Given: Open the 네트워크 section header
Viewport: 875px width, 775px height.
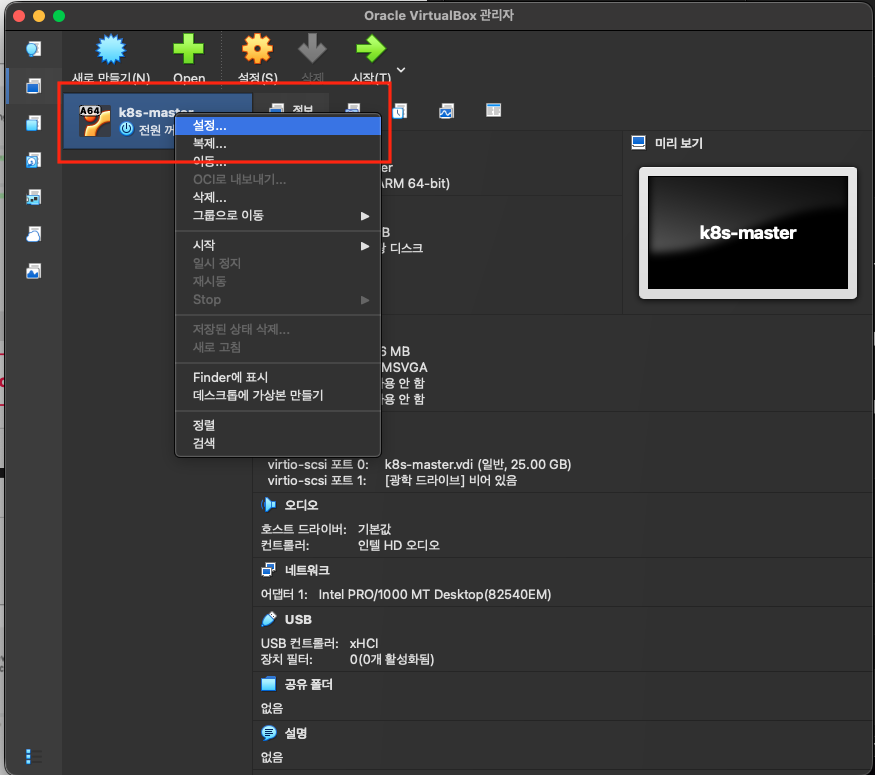Looking at the screenshot, I should click(307, 570).
